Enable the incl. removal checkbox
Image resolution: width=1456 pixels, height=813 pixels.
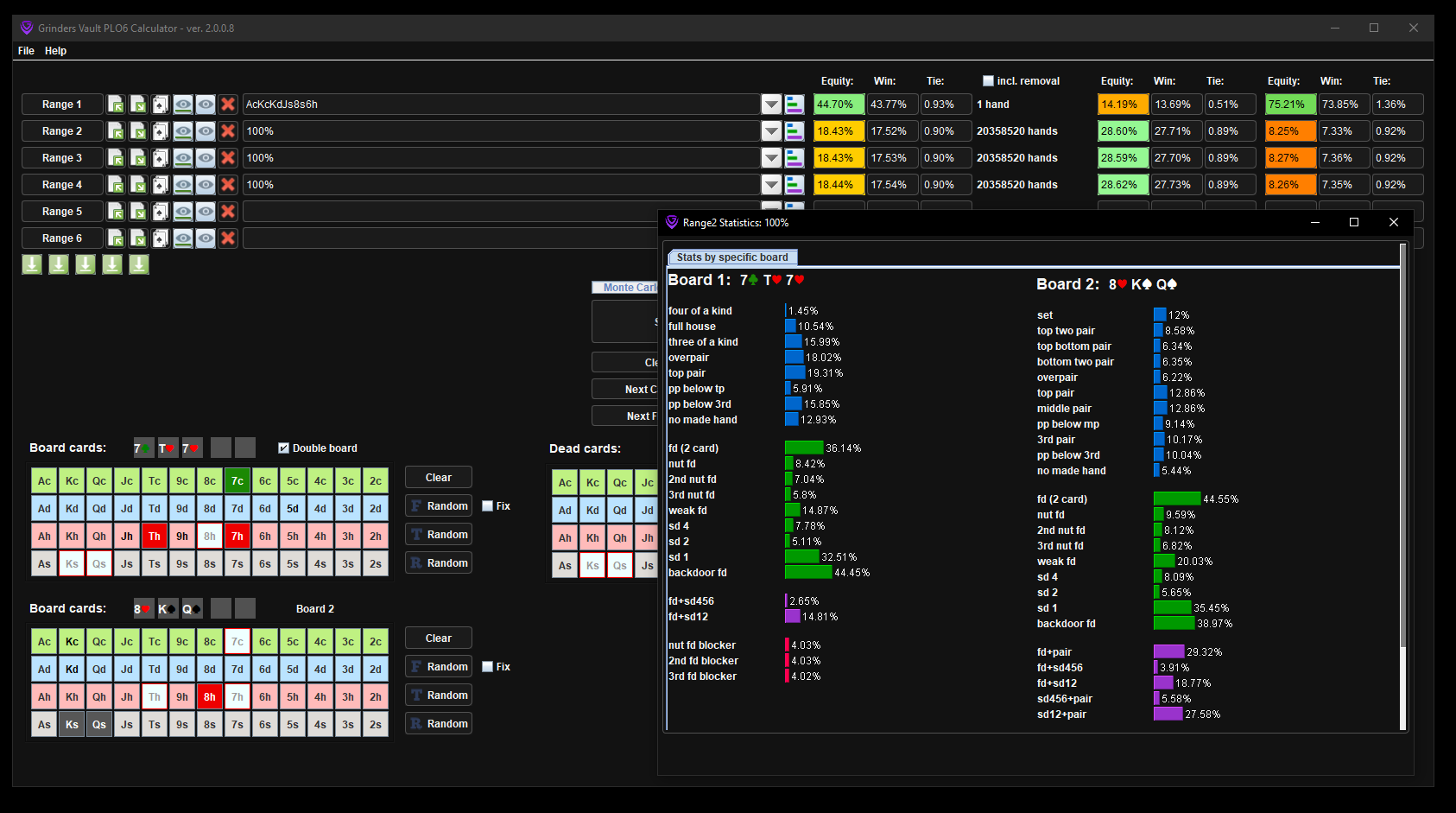(988, 81)
